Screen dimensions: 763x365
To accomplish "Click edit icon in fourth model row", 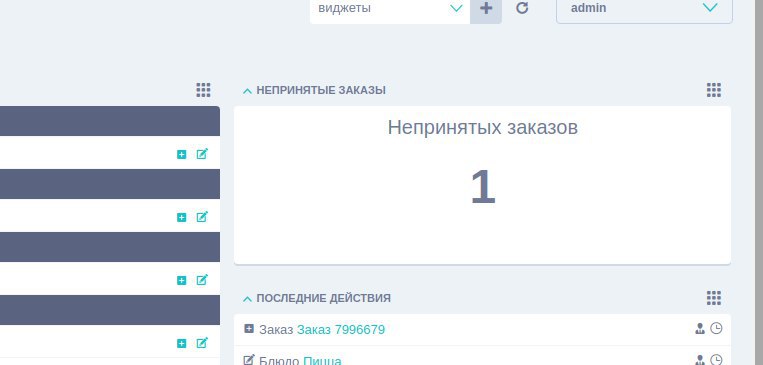I will tap(202, 343).
